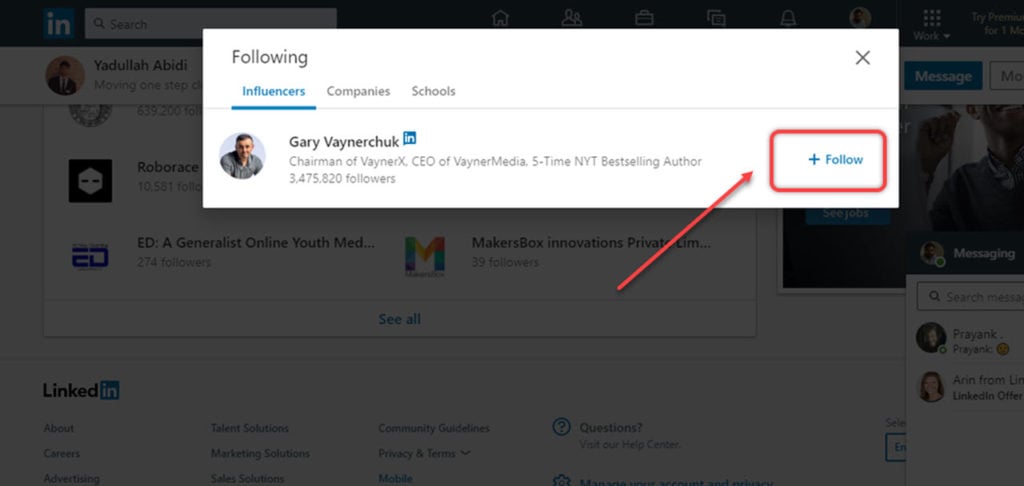The width and height of the screenshot is (1024, 486).
Task: Switch to the Schools tab
Action: (x=434, y=91)
